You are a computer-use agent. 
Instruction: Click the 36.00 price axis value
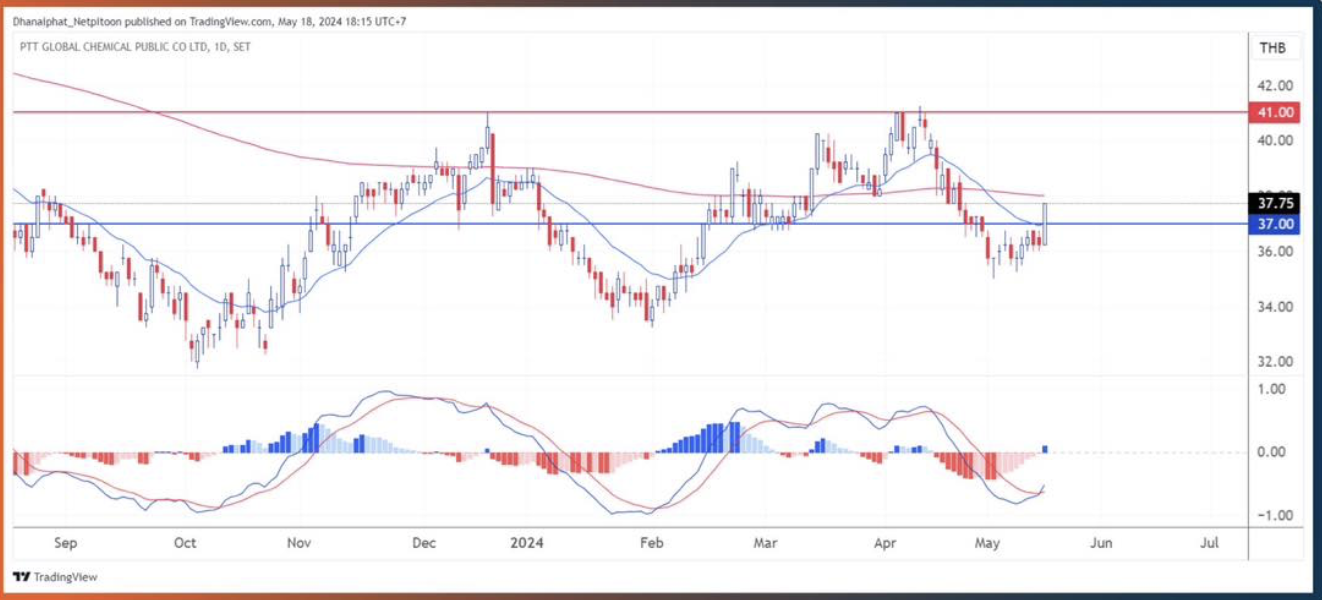pyautogui.click(x=1274, y=252)
